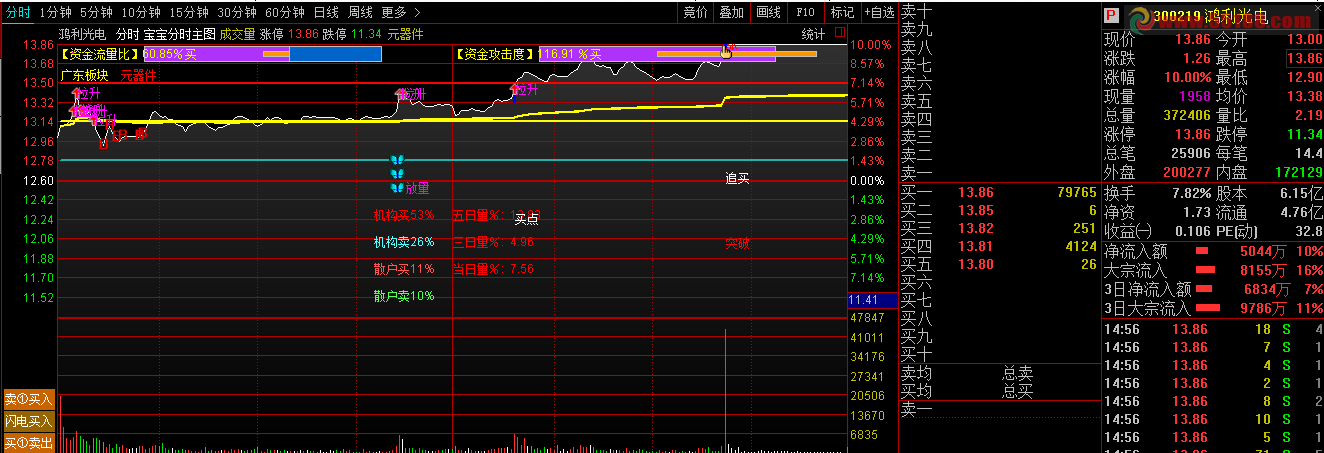
Task: Switch to the 分时 chart tab
Action: 16,12
